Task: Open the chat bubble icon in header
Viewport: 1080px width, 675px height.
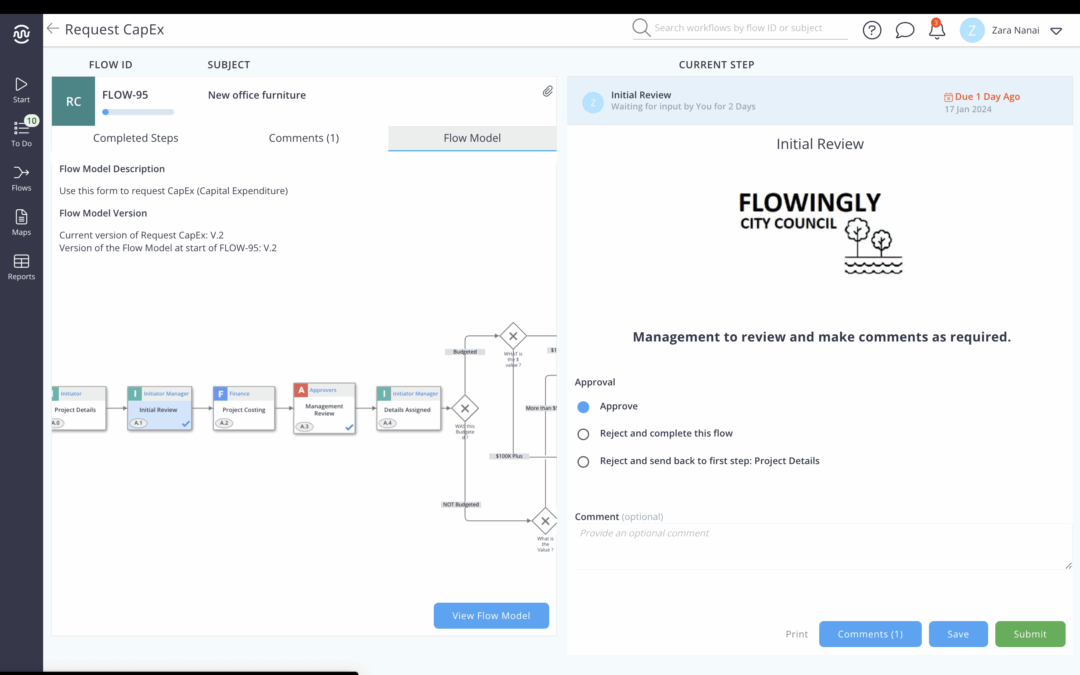Action: pyautogui.click(x=905, y=30)
